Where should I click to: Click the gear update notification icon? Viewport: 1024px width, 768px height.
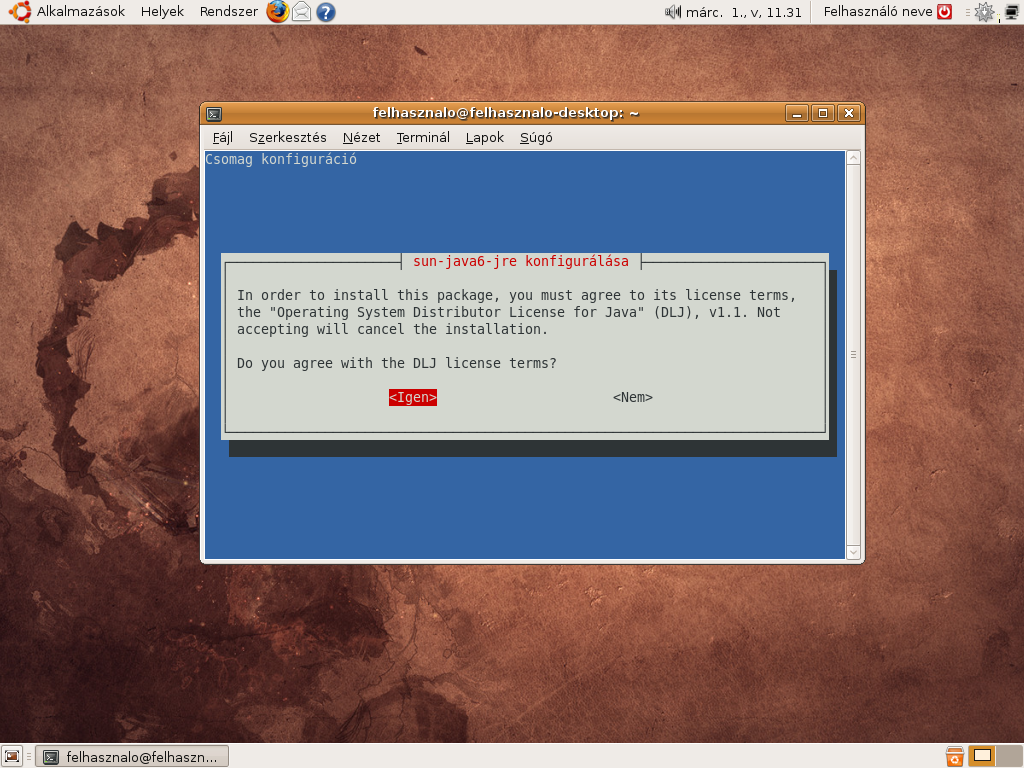(984, 12)
